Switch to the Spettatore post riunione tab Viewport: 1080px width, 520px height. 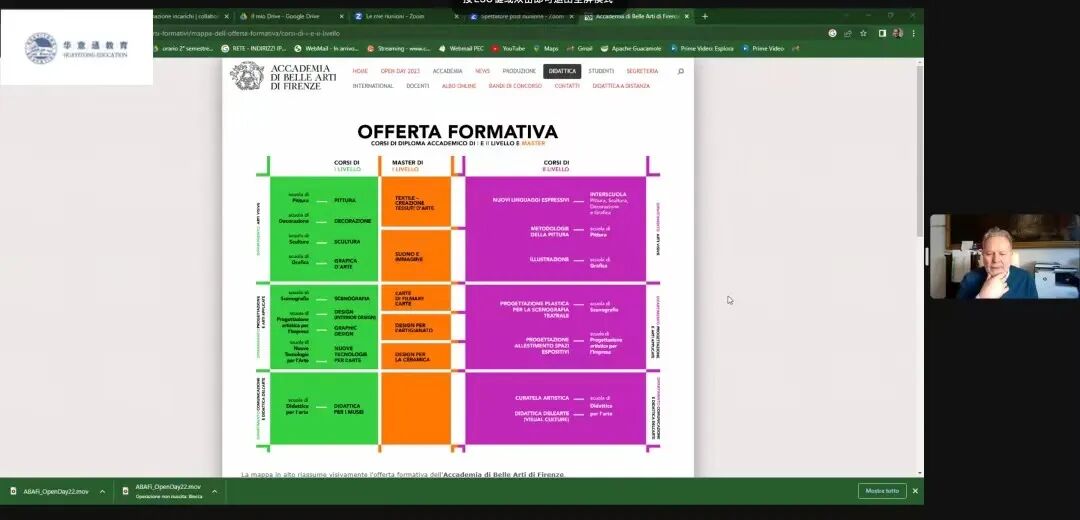[x=520, y=17]
